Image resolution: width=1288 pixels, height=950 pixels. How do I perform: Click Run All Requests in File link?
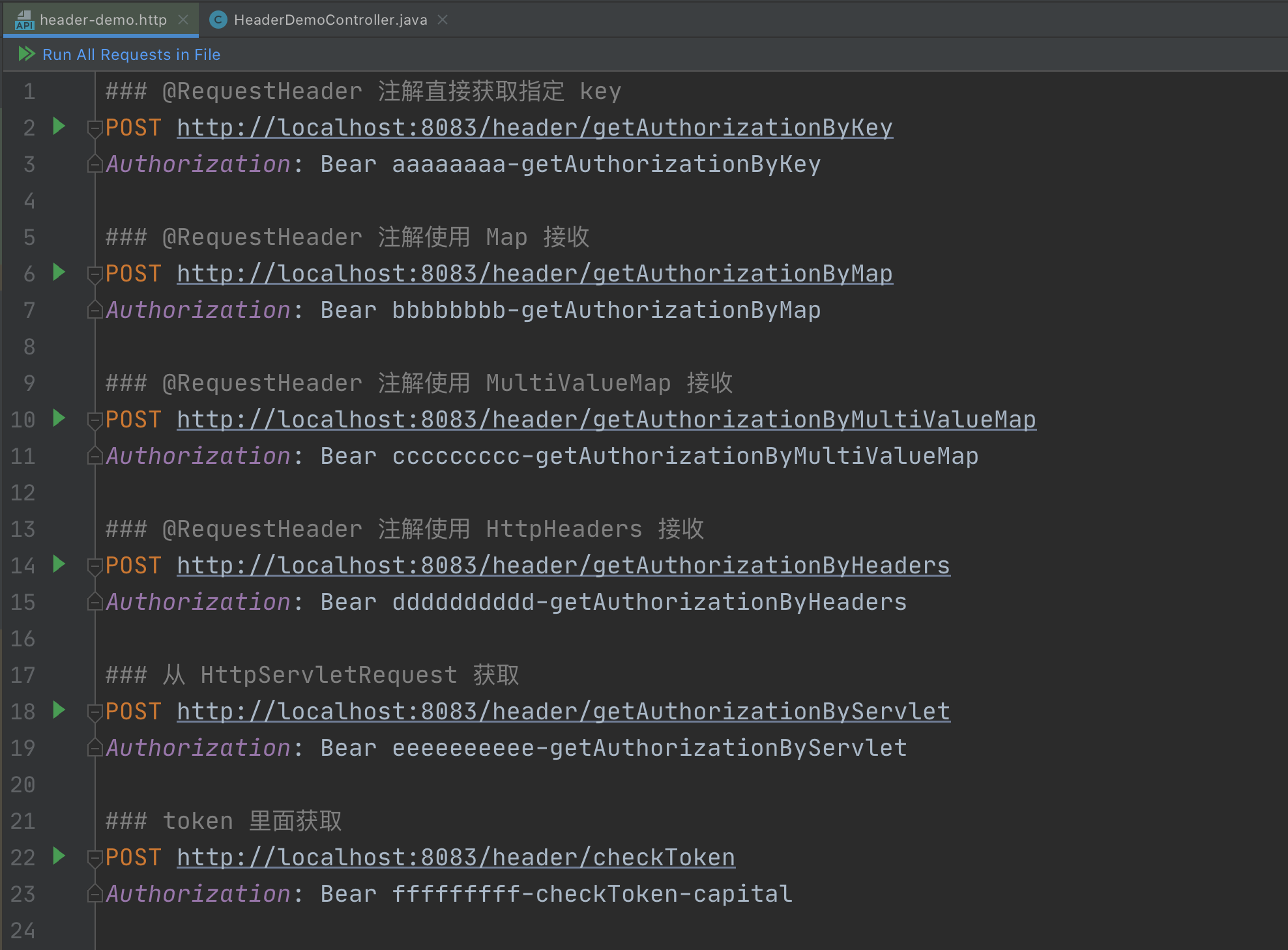[131, 55]
